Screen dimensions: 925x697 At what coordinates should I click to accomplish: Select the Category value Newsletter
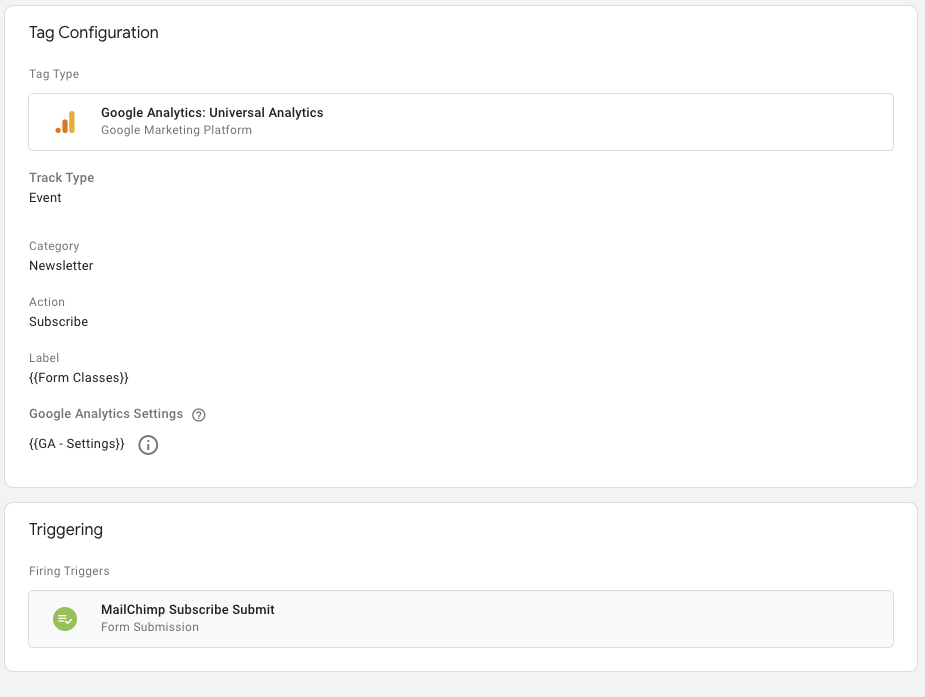[61, 266]
